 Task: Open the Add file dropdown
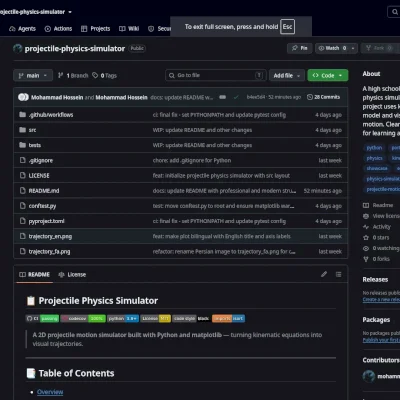tap(287, 75)
